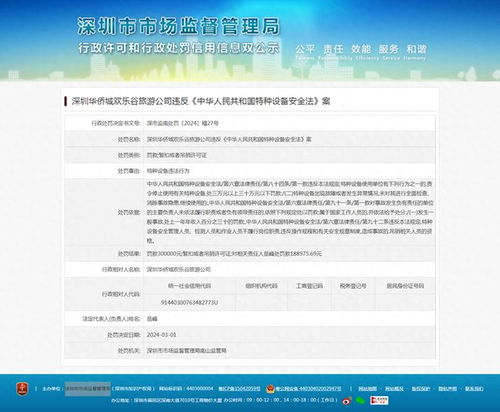Click the office address text in the footer
The height and width of the screenshot is (412, 500).
pyautogui.click(x=167, y=400)
